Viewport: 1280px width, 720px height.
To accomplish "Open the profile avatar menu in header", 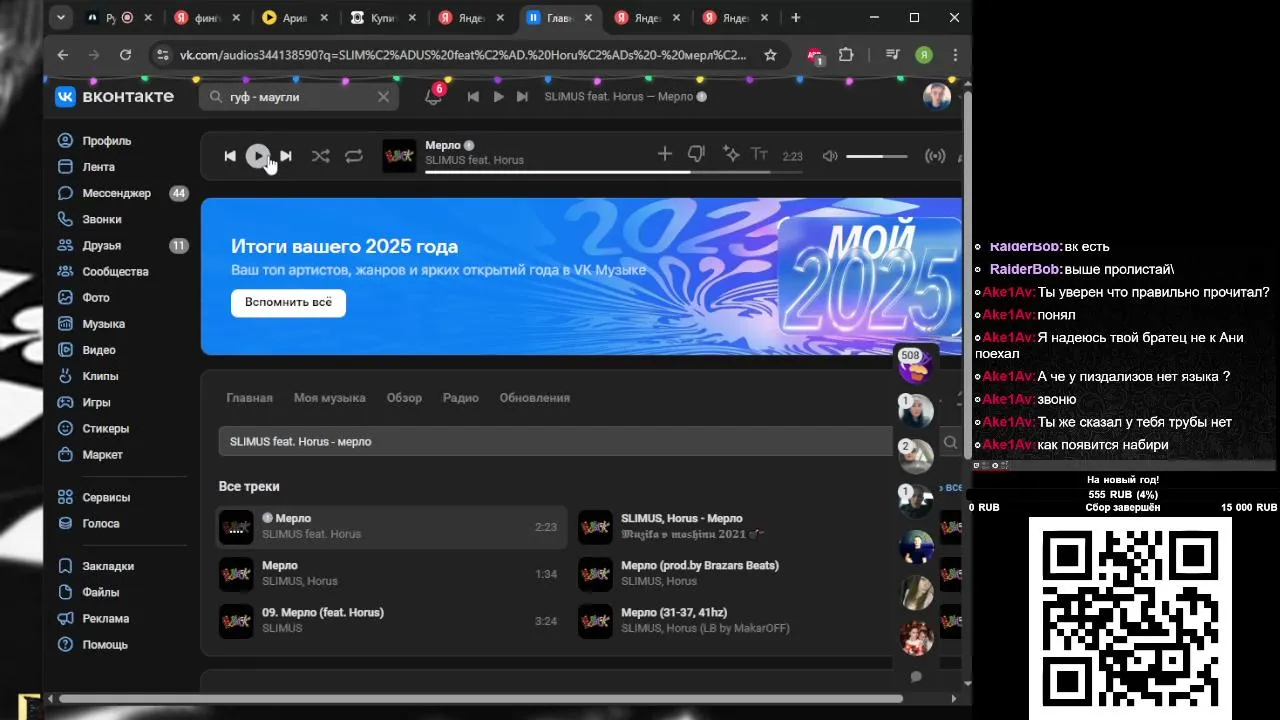I will [937, 97].
